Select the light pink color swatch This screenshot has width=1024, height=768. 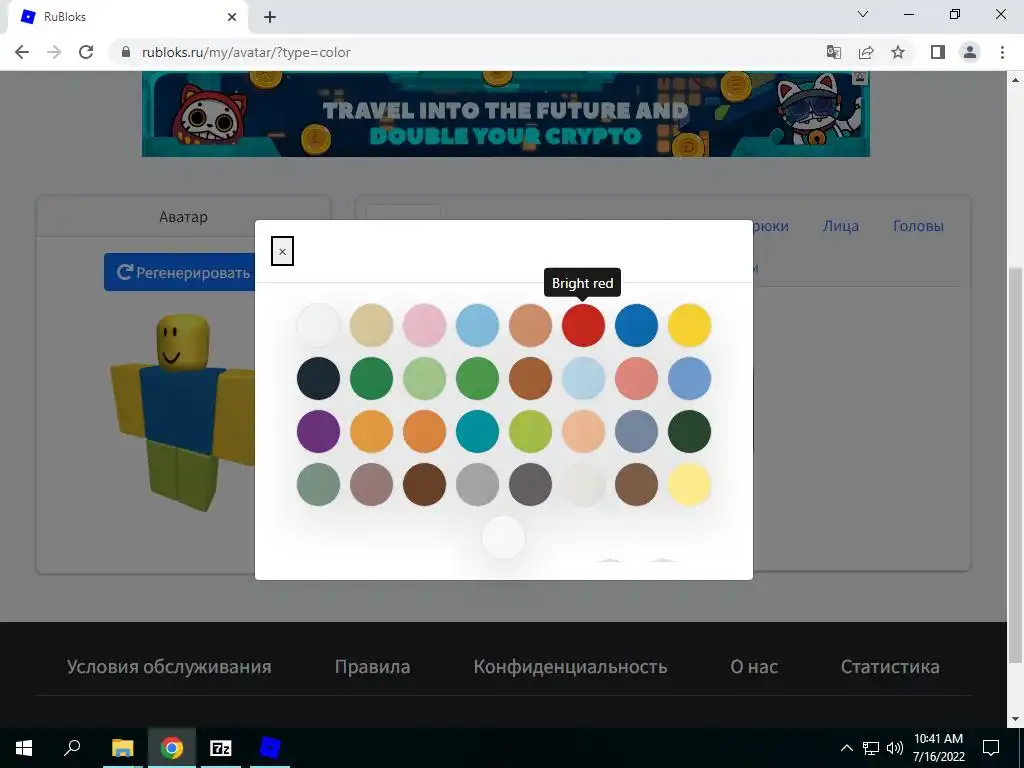point(424,325)
